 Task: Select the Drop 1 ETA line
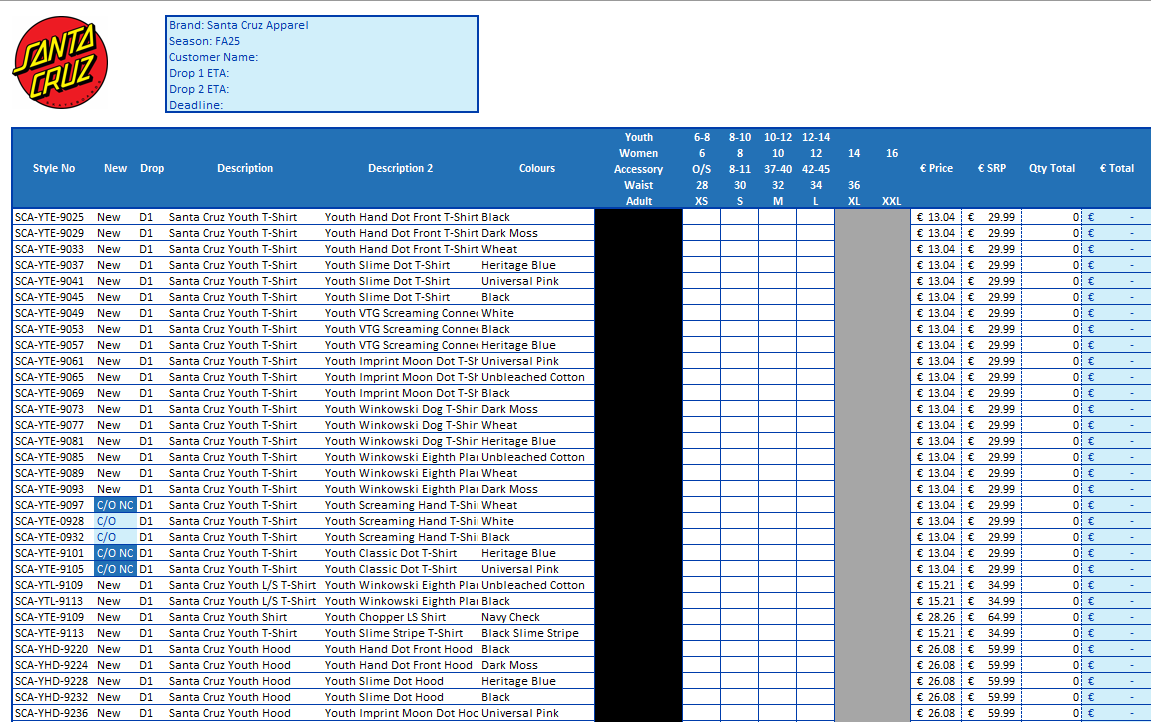click(199, 73)
